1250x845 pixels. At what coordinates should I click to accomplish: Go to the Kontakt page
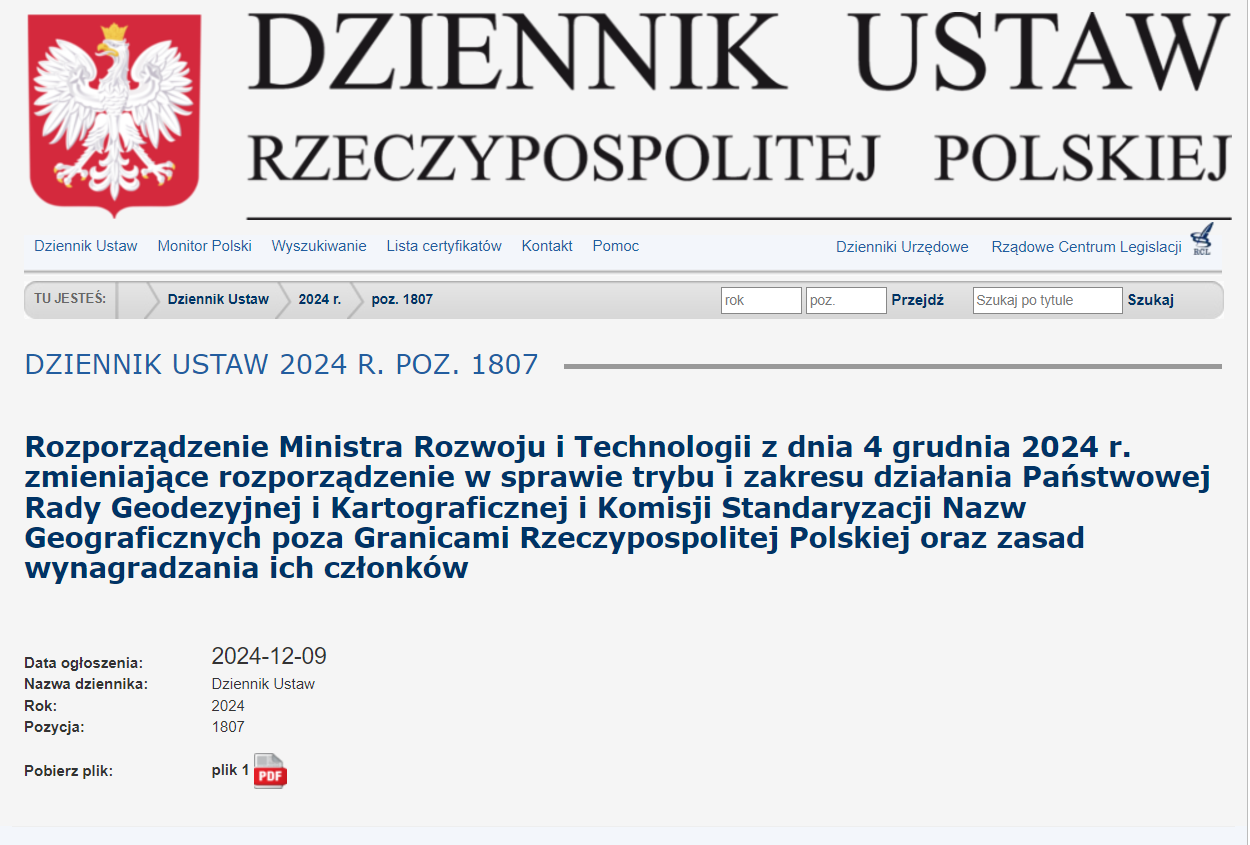pos(546,246)
